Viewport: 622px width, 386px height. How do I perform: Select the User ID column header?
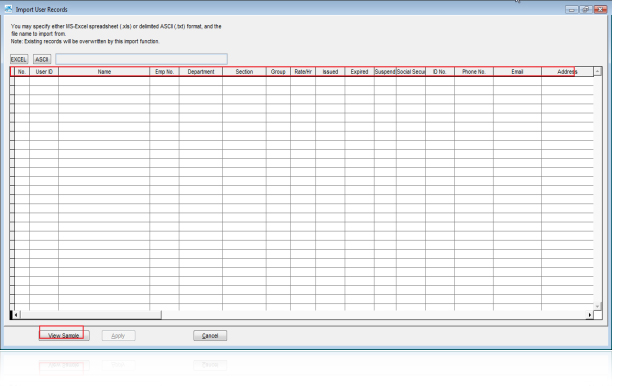[x=44, y=72]
